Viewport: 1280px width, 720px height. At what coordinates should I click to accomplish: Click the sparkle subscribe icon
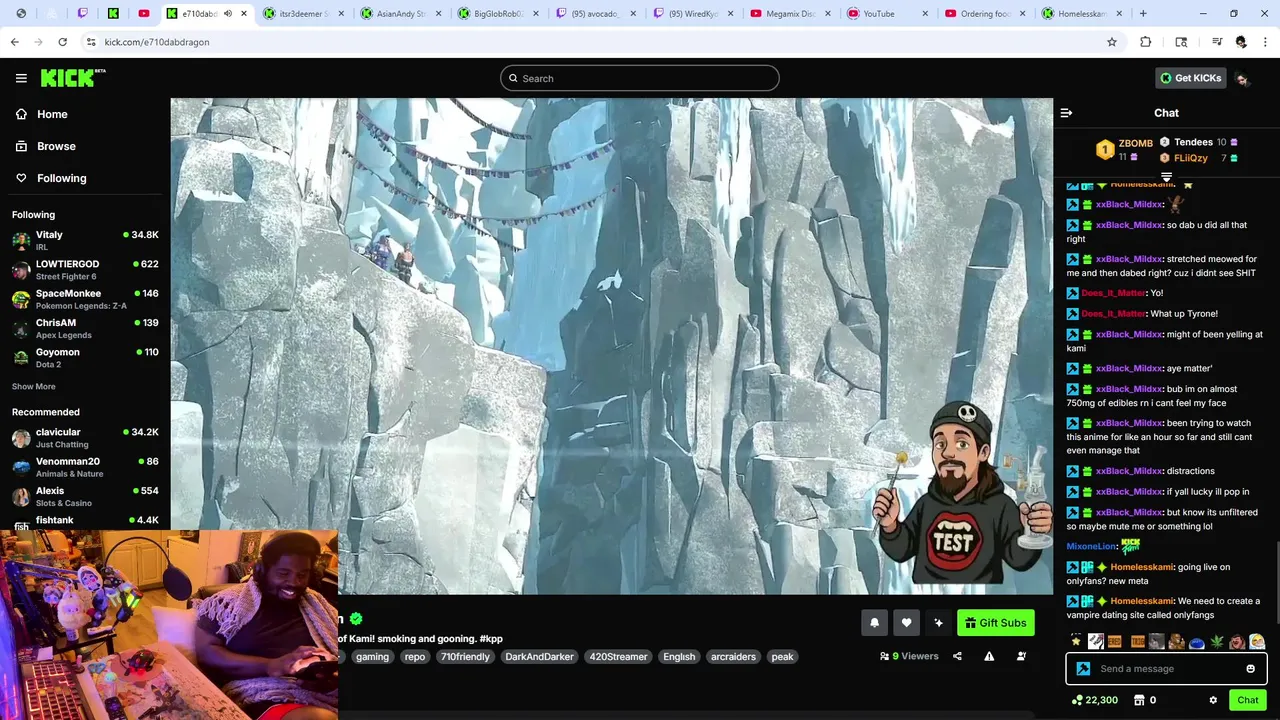tap(938, 623)
